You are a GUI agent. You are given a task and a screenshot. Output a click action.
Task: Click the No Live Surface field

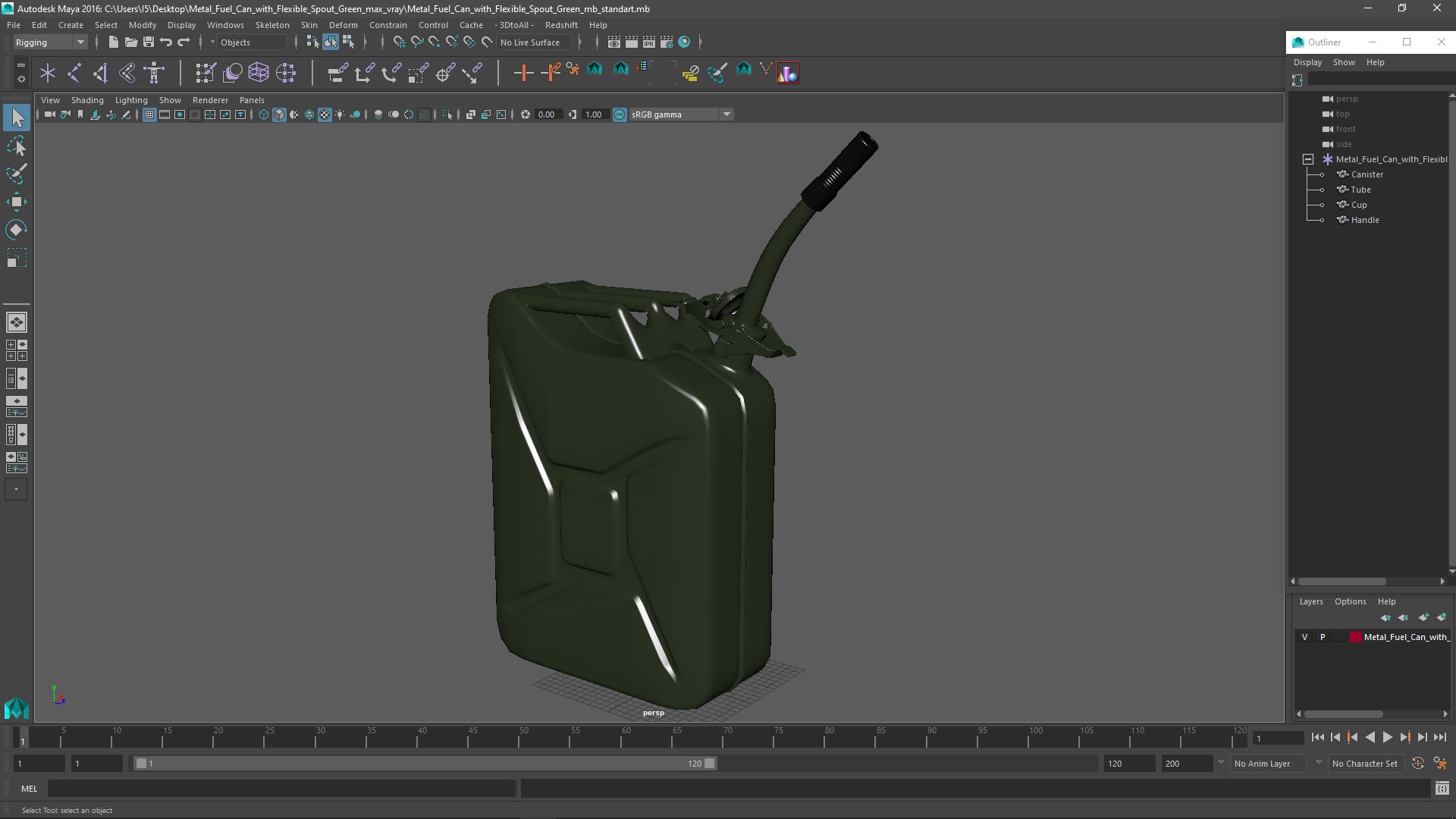(535, 42)
